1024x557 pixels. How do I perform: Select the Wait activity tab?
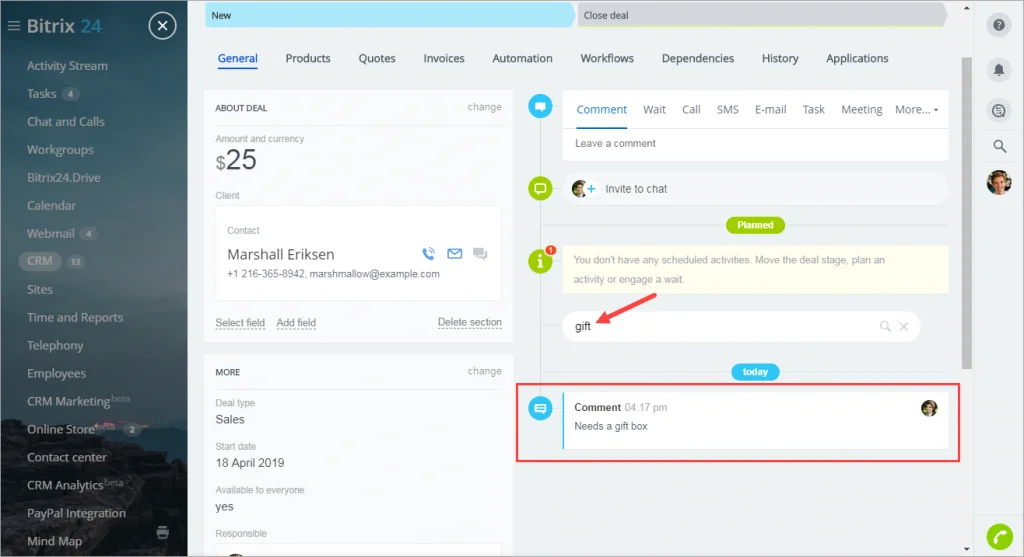click(654, 110)
